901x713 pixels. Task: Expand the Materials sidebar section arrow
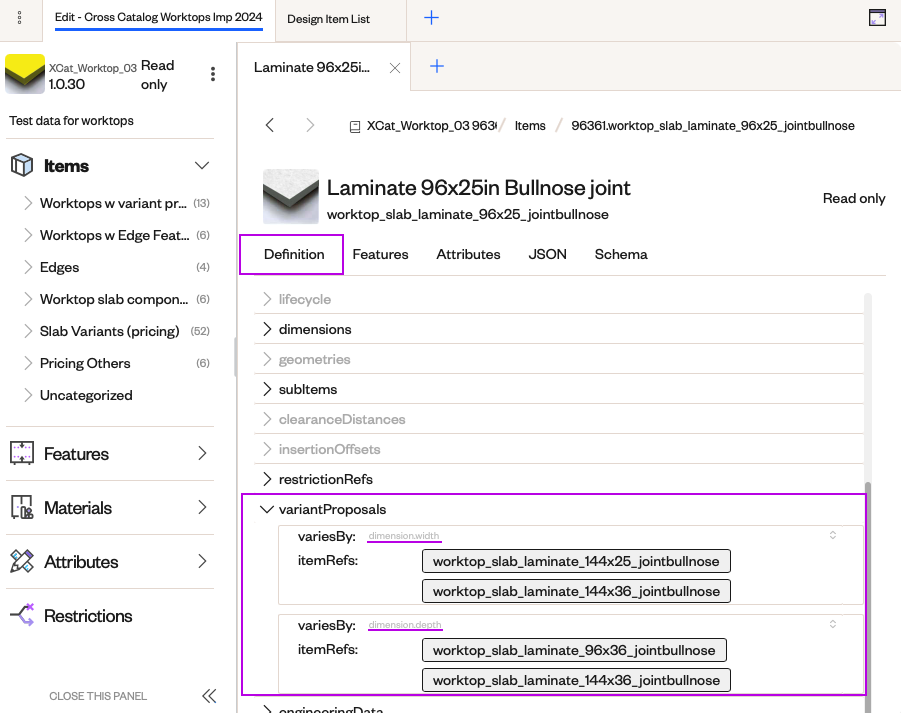[202, 507]
